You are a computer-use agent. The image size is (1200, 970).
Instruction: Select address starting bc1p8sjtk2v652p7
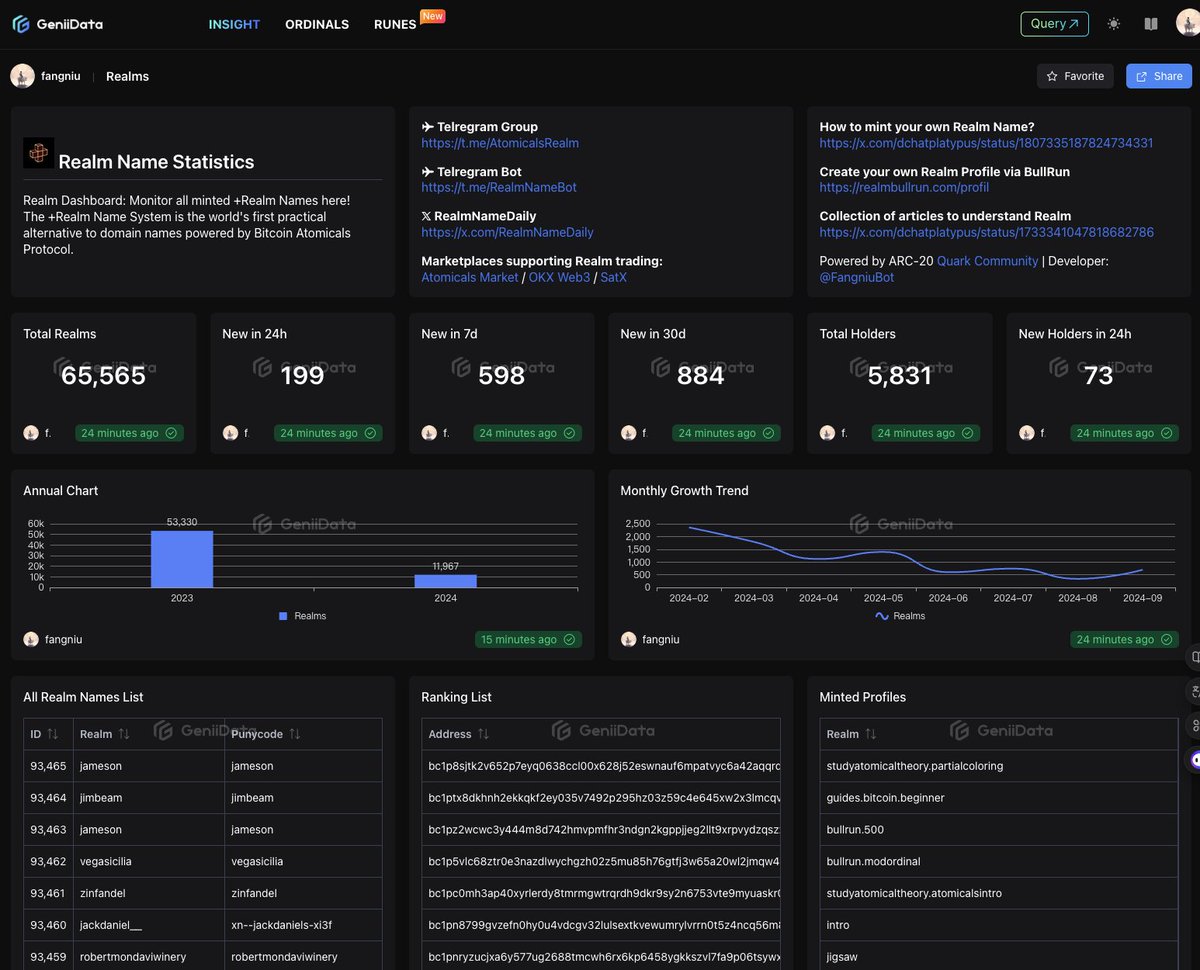601,766
